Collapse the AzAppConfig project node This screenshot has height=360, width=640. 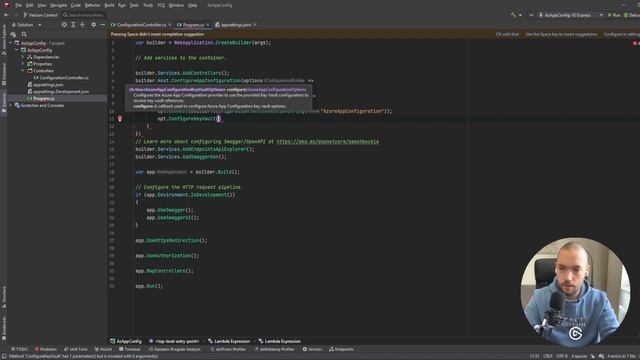click(17, 50)
